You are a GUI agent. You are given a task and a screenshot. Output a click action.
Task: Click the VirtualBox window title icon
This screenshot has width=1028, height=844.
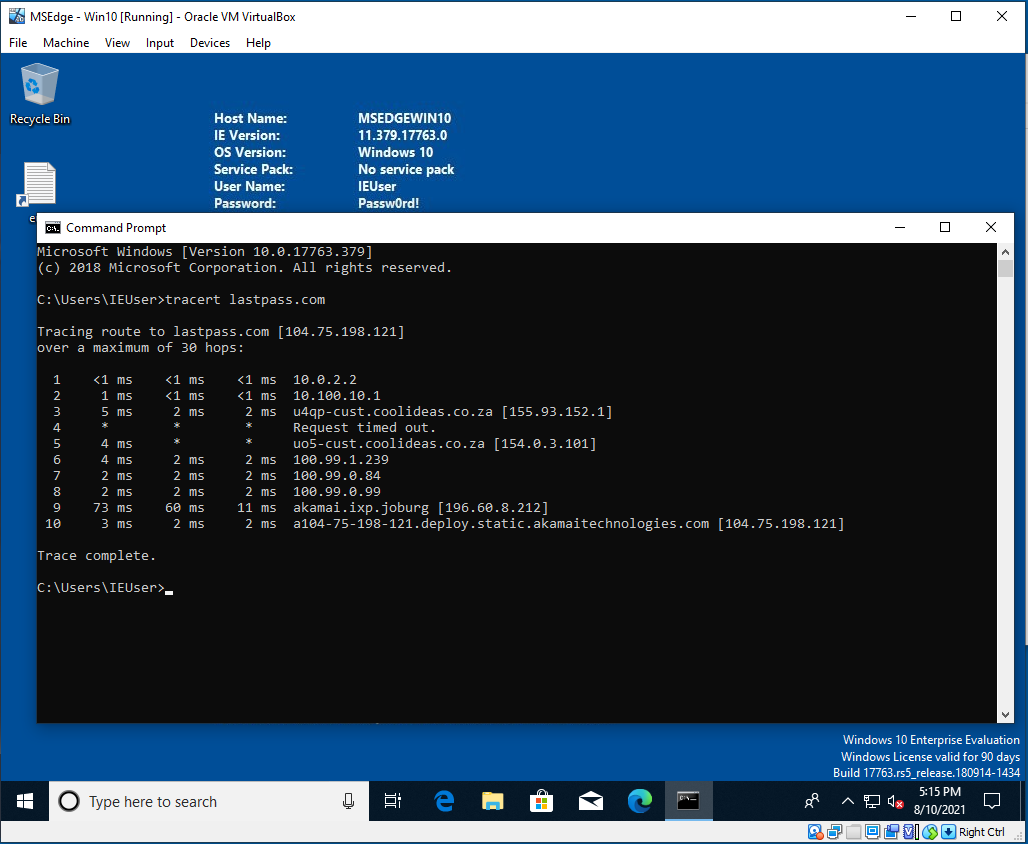pyautogui.click(x=16, y=16)
